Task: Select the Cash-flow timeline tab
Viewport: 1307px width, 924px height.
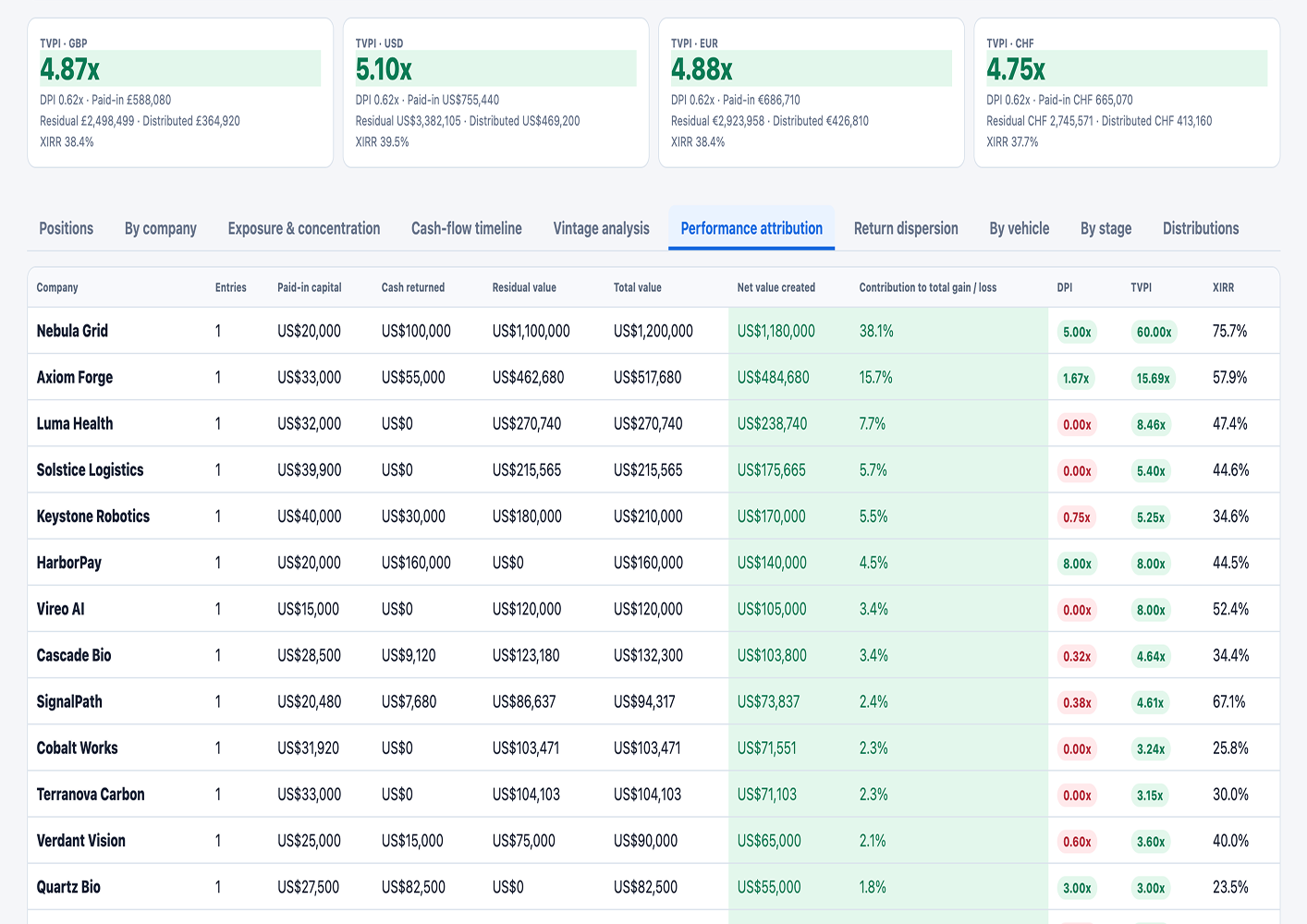Action: (467, 228)
